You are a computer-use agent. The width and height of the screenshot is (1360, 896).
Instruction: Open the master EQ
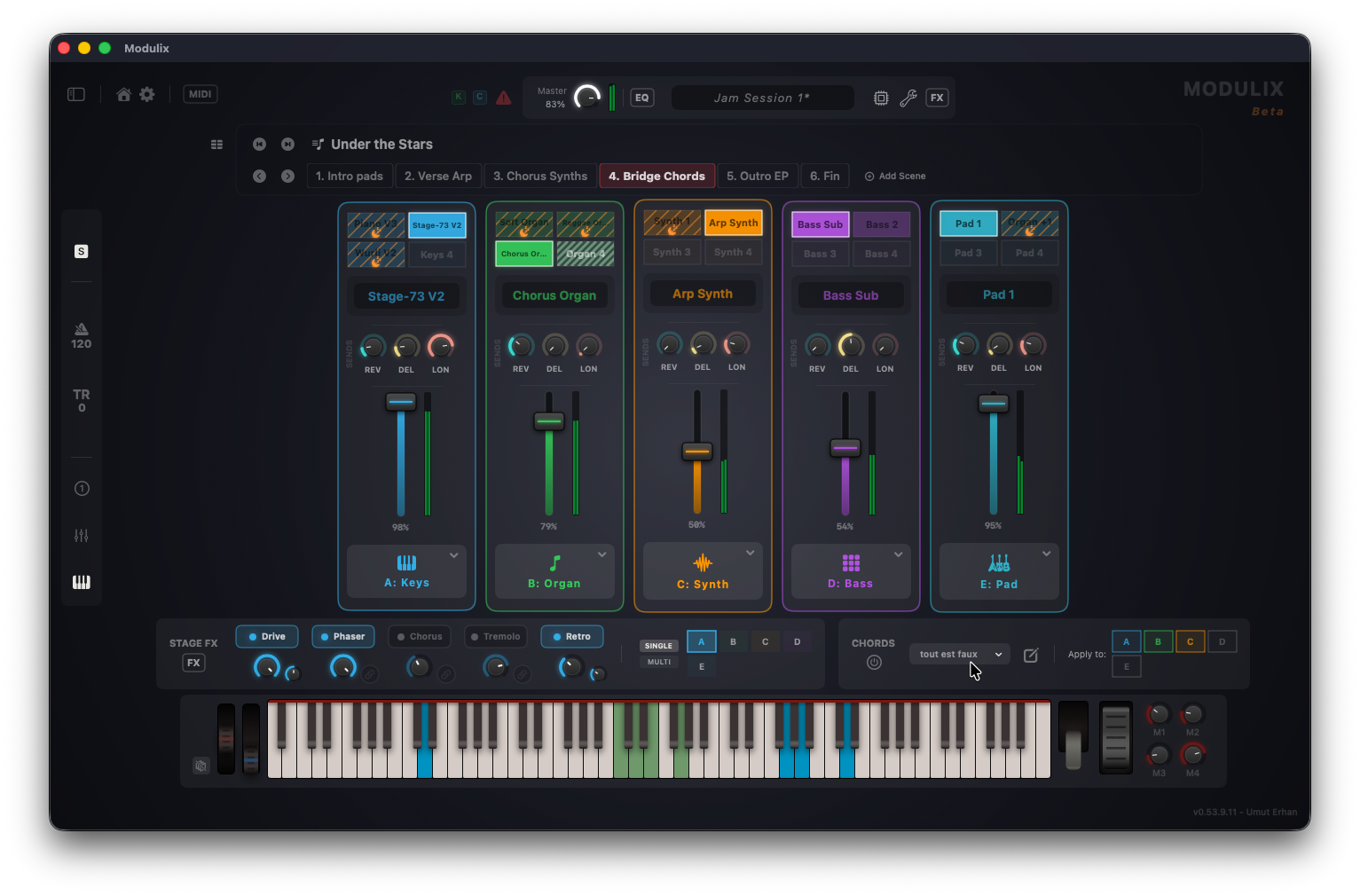pyautogui.click(x=642, y=98)
